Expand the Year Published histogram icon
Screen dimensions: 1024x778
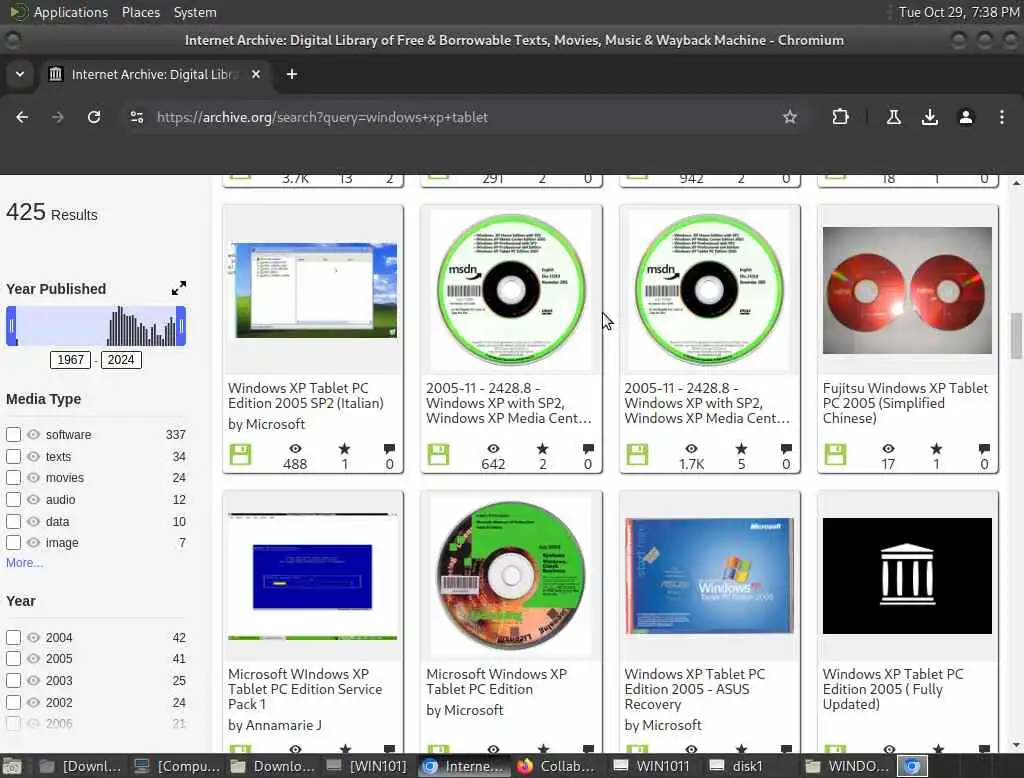(x=178, y=288)
